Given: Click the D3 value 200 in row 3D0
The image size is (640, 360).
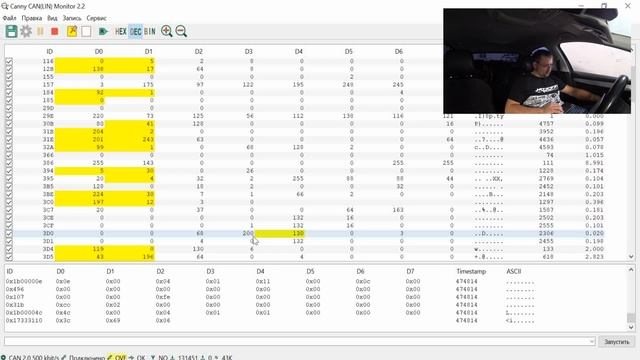Looking at the screenshot, I should tap(248, 233).
